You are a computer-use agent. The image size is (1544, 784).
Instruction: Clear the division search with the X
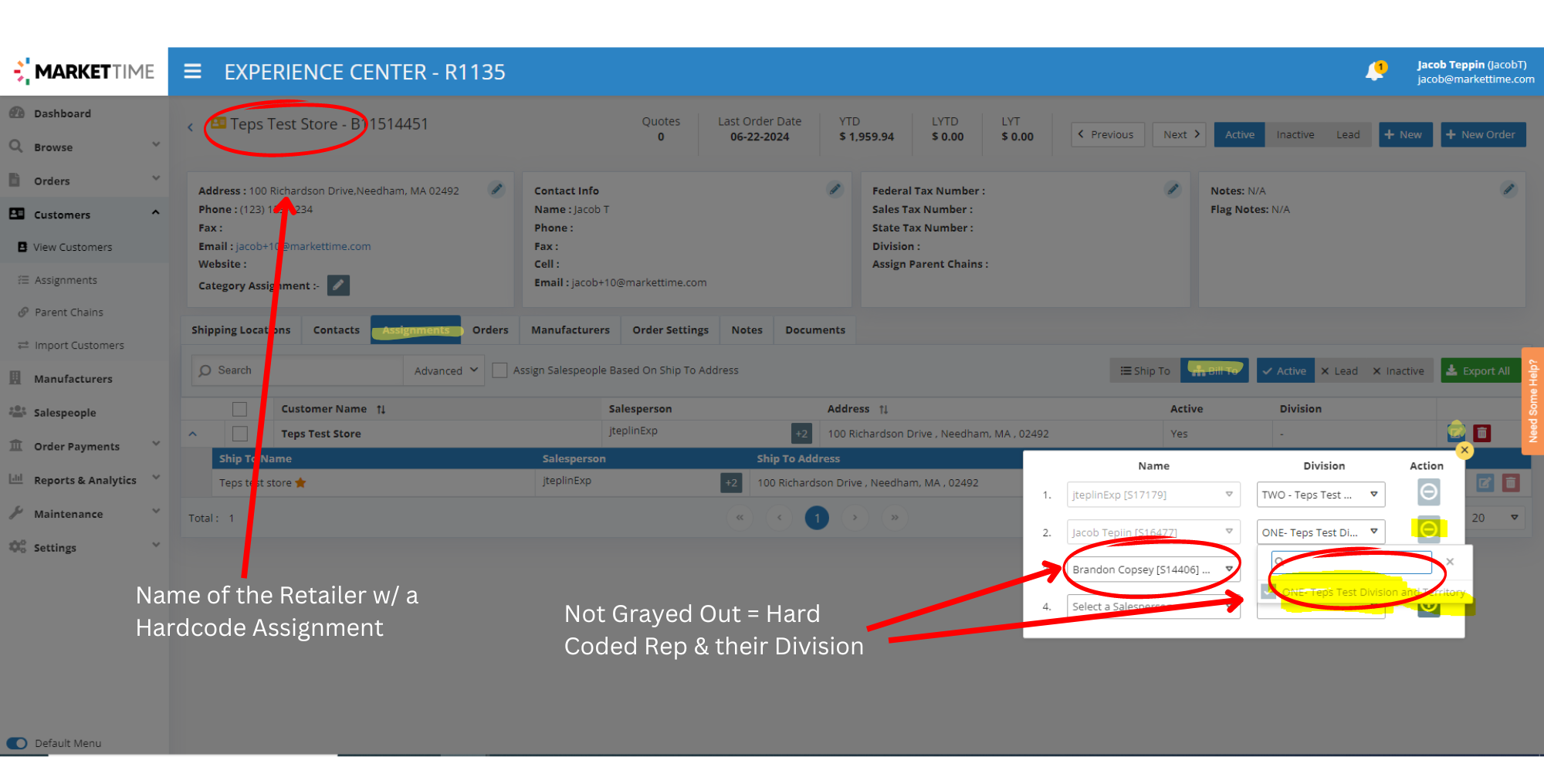[x=1450, y=562]
